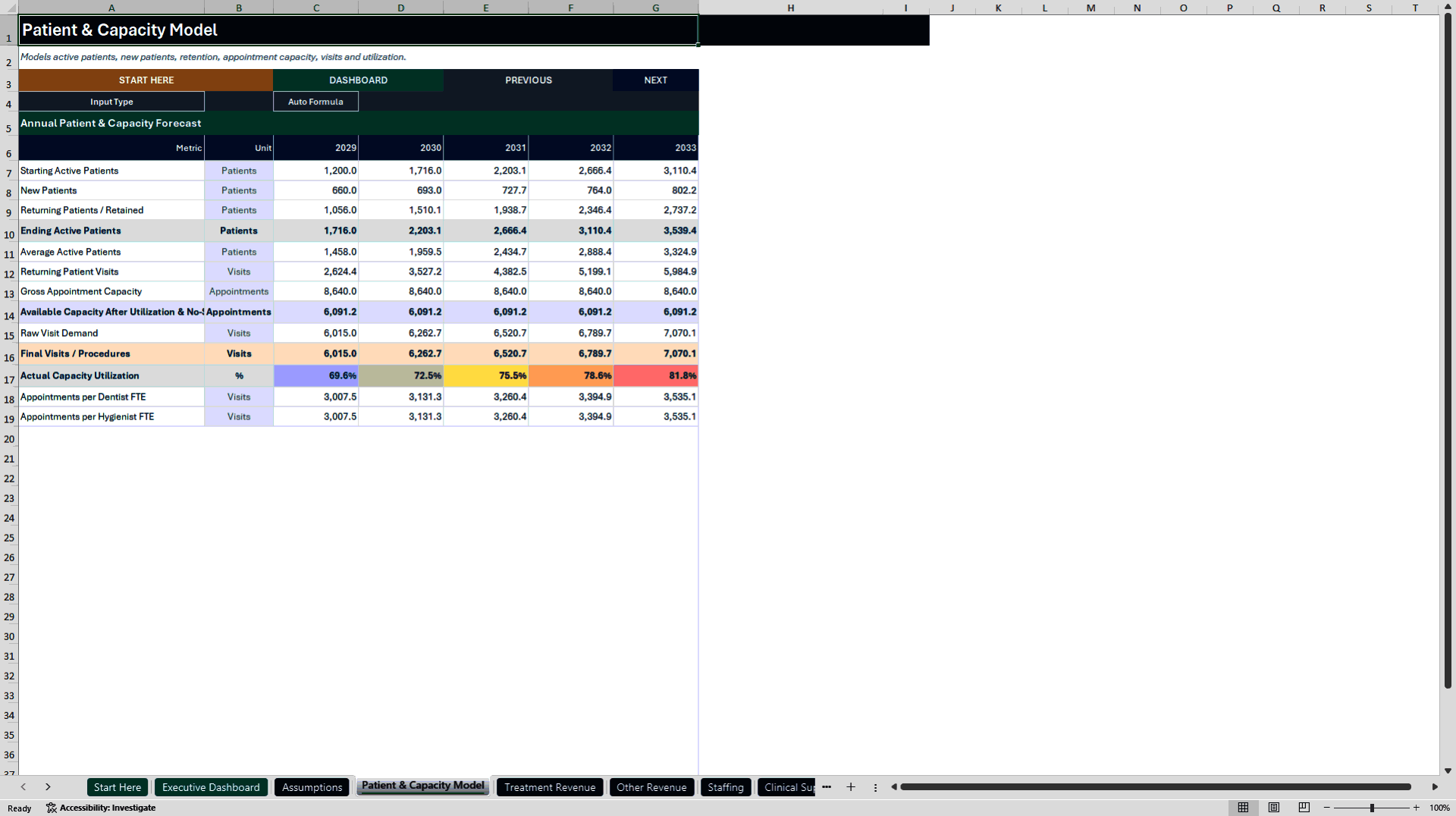Navigate to next sheet tab arrow
The image size is (1456, 816).
click(x=48, y=787)
